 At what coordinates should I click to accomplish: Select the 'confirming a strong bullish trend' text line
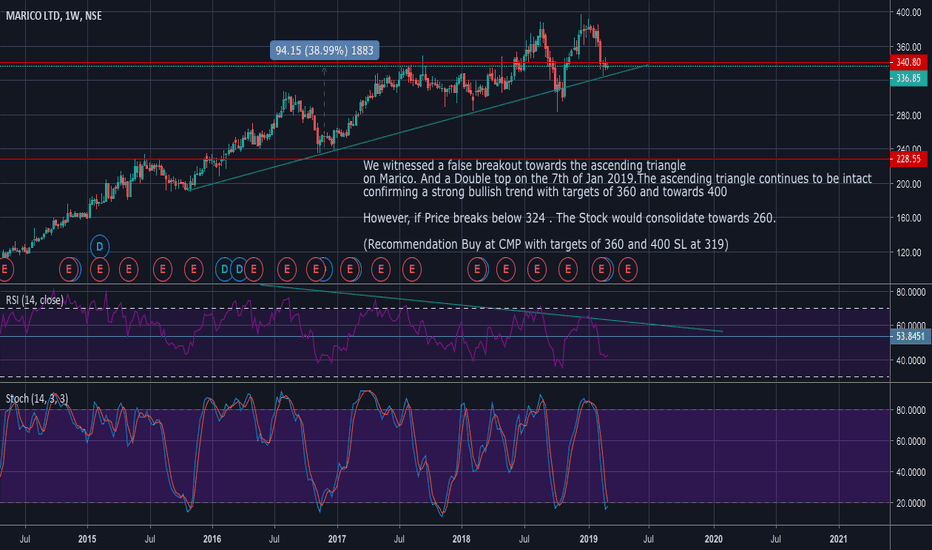pyautogui.click(x=545, y=192)
